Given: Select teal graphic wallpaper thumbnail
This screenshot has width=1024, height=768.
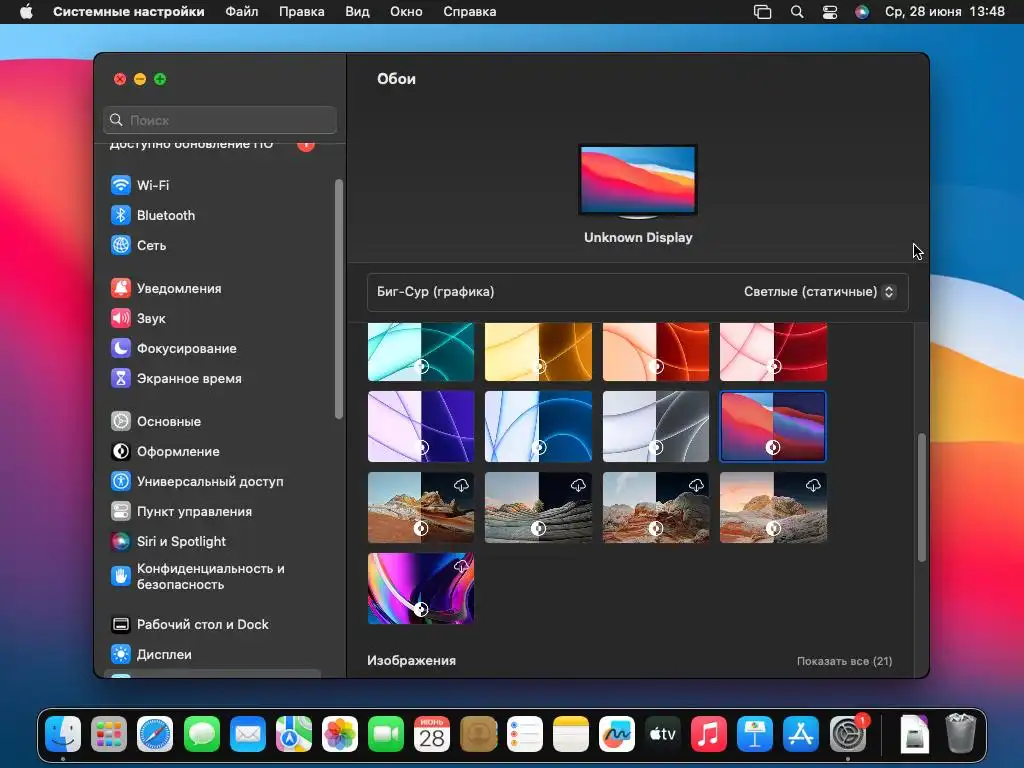Looking at the screenshot, I should coord(421,351).
